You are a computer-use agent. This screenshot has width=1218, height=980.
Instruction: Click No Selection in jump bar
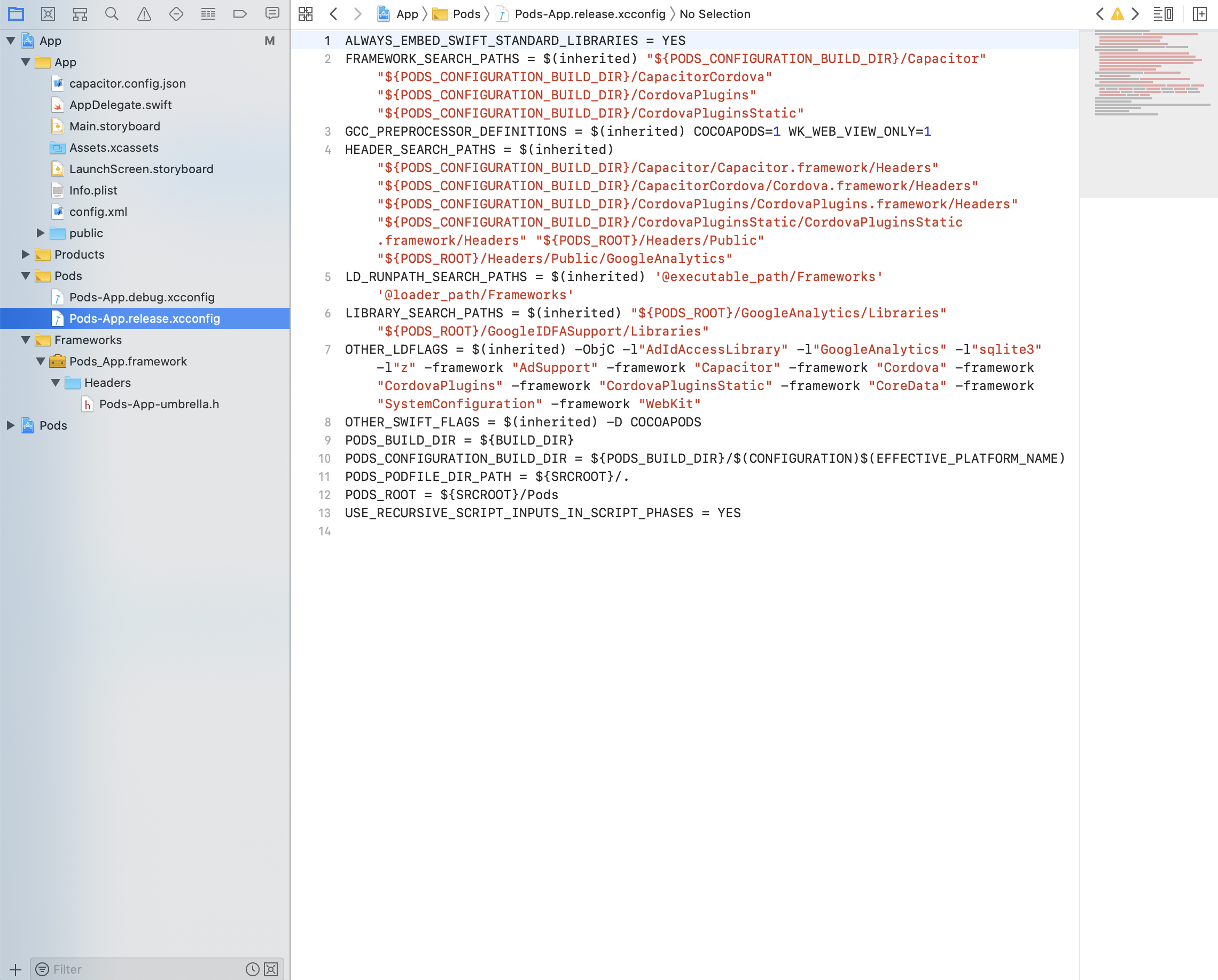(715, 14)
